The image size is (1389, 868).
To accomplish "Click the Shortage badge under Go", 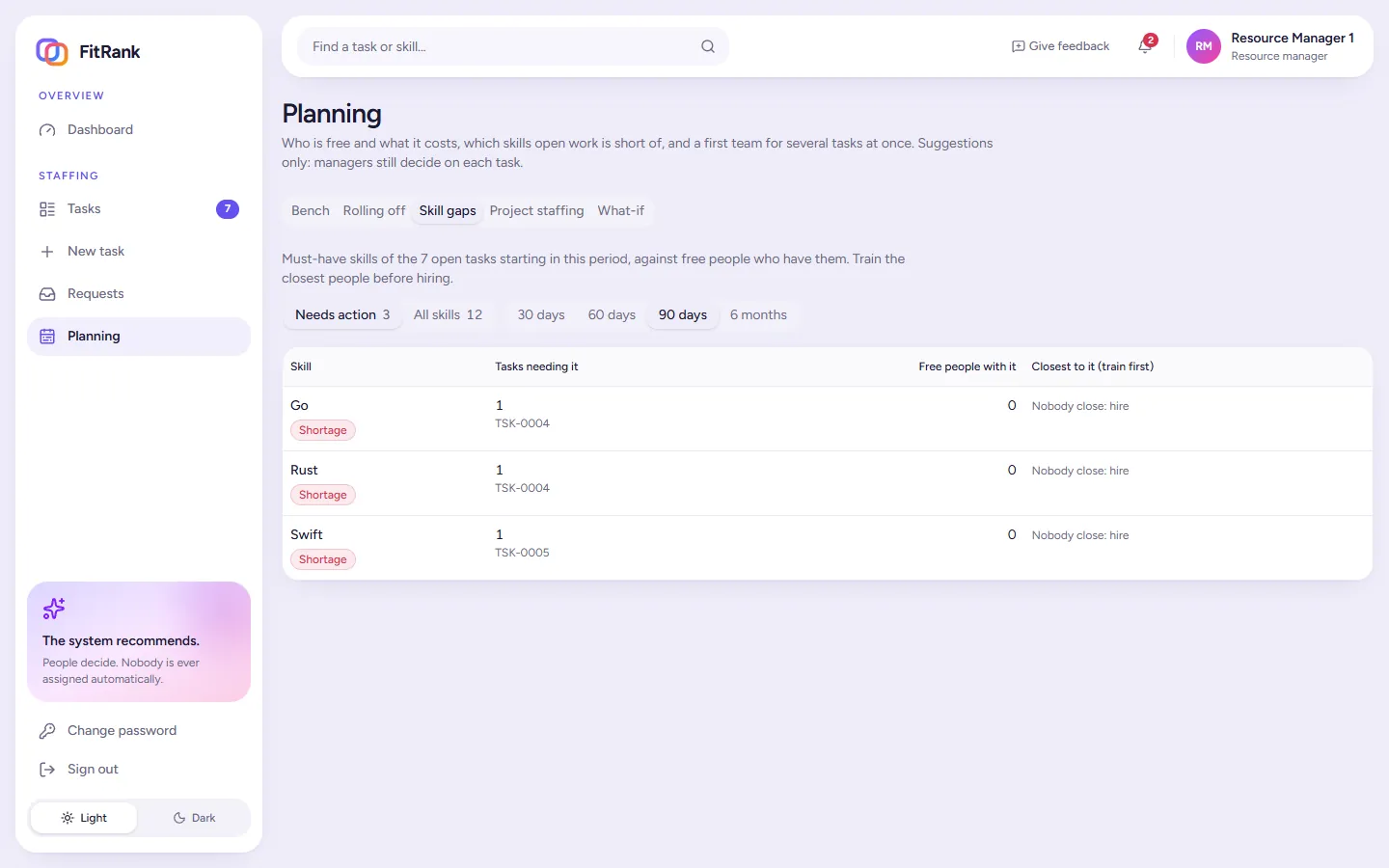I will click(x=323, y=431).
